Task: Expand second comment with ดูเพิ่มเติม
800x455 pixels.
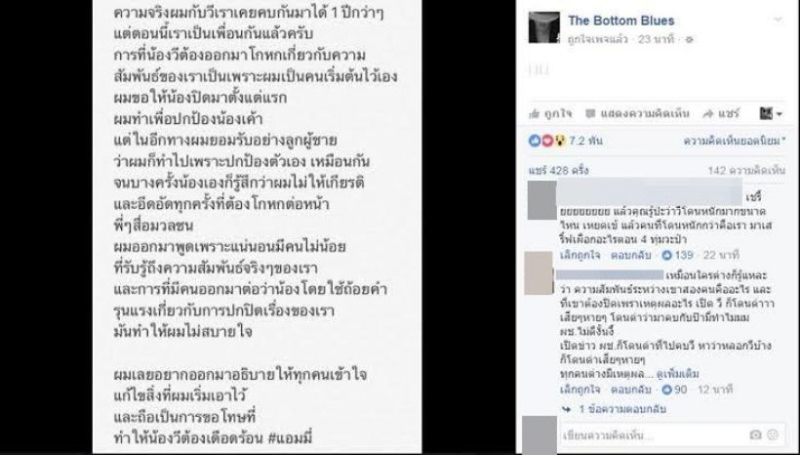Action: (678, 374)
